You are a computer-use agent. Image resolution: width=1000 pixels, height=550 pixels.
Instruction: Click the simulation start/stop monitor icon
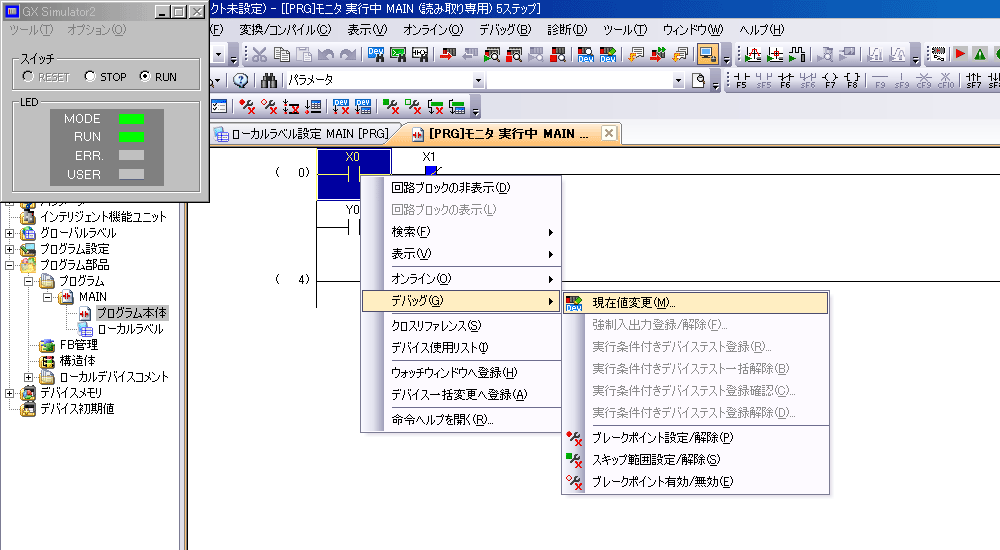707,55
